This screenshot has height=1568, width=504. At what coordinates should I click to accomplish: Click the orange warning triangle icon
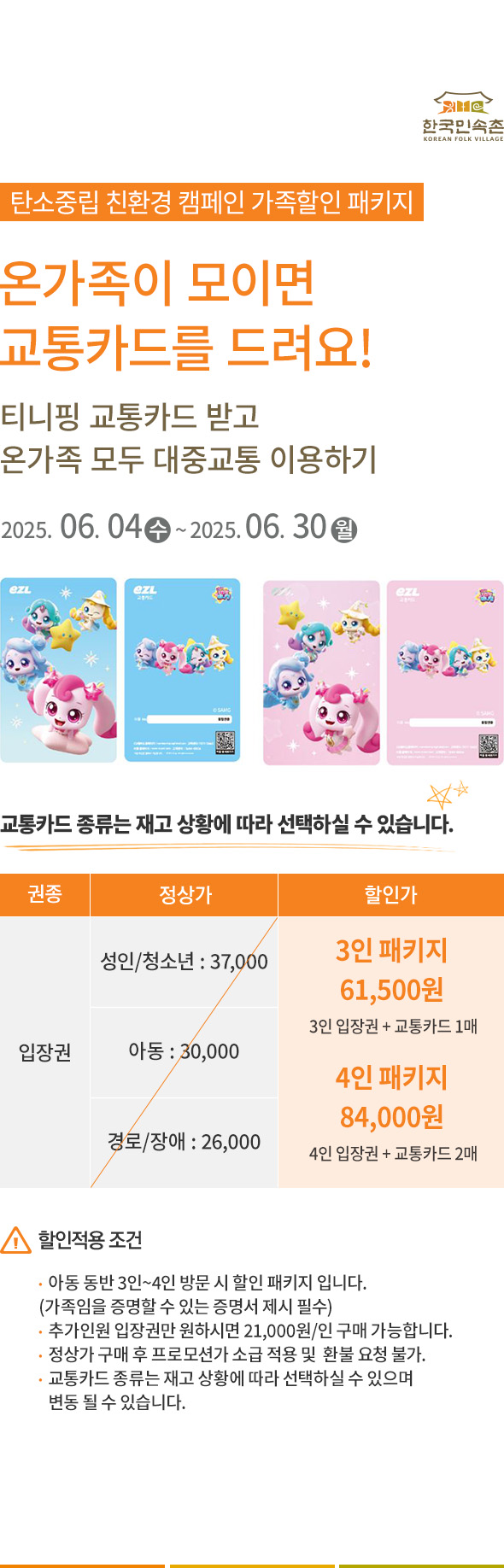15,1239
